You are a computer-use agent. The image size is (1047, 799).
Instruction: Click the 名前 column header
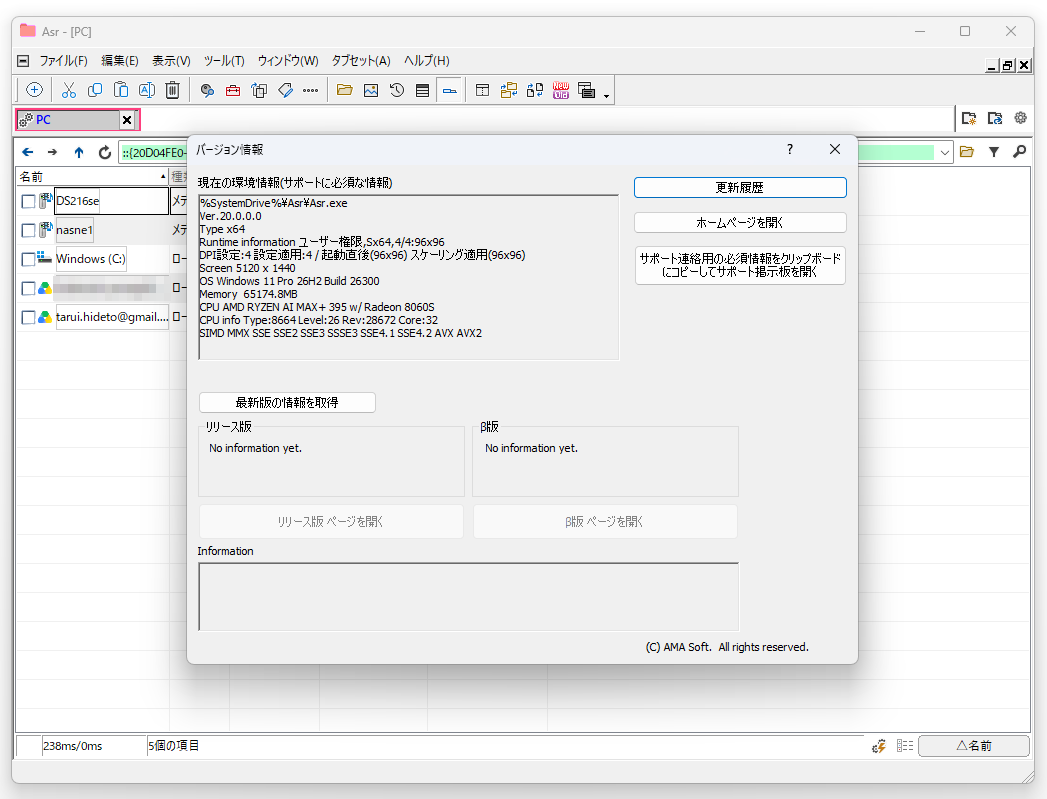(91, 176)
